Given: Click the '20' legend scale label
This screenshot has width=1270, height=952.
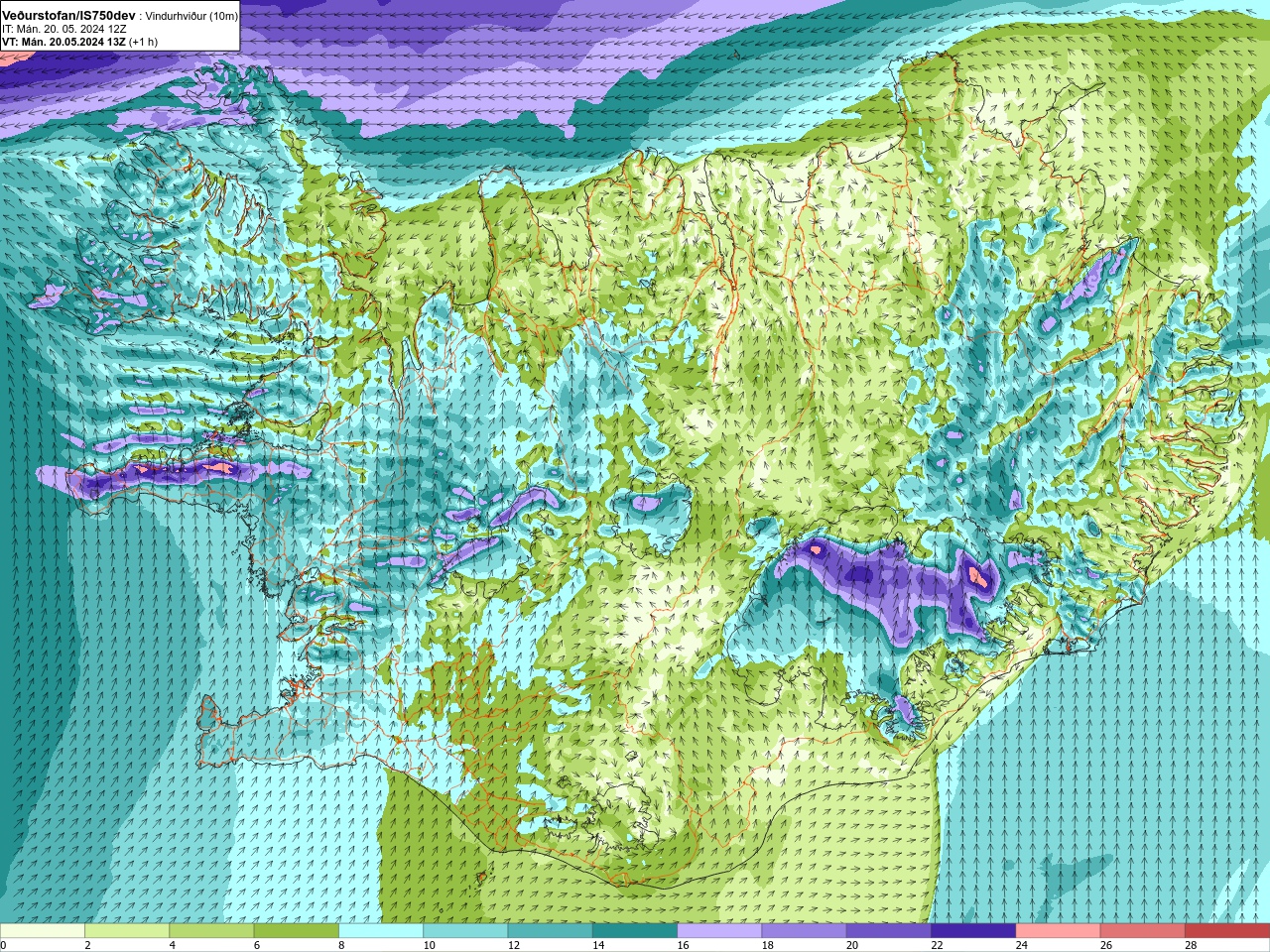Looking at the screenshot, I should 853,945.
